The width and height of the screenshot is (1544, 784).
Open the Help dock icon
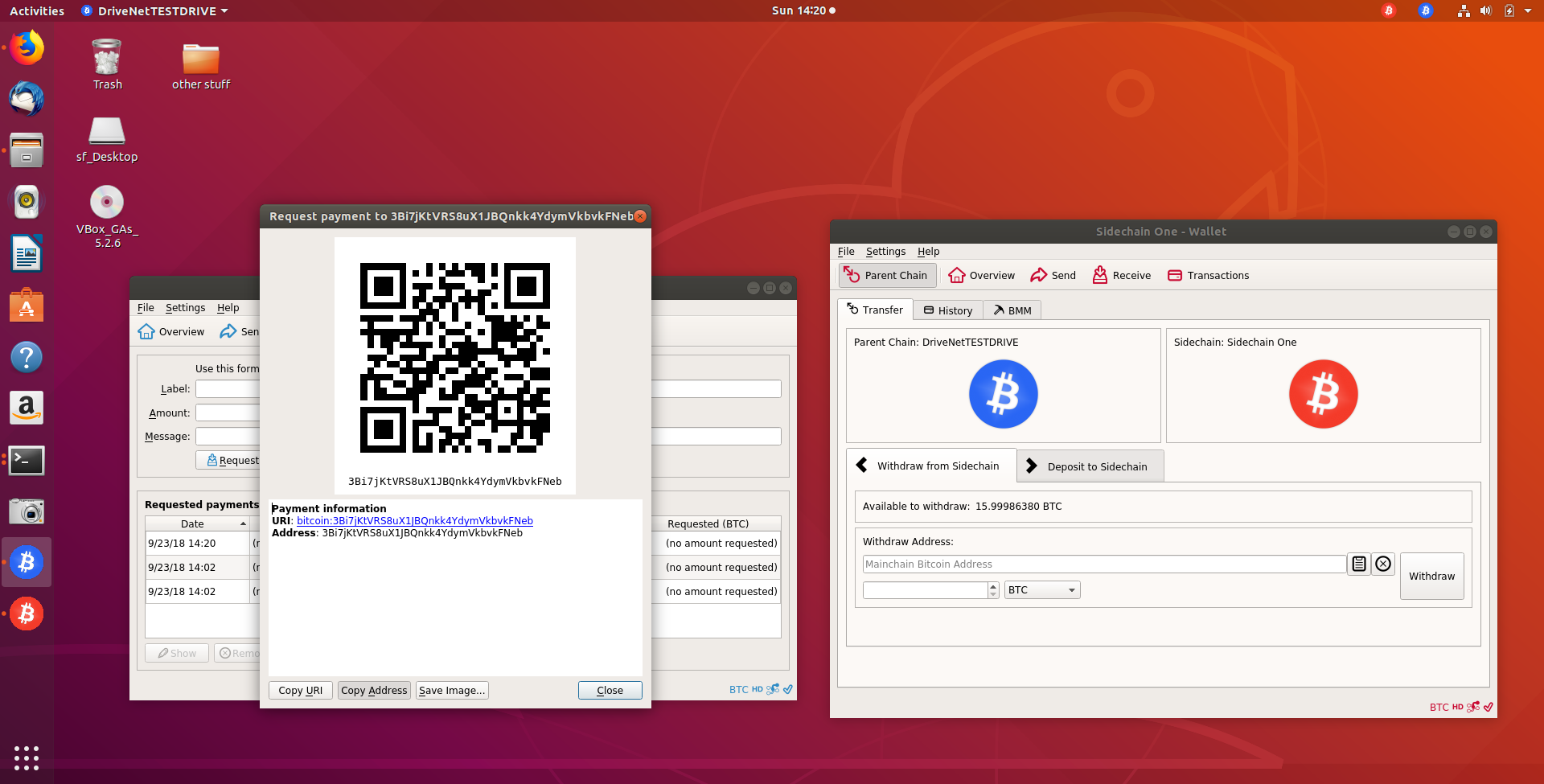coord(27,357)
